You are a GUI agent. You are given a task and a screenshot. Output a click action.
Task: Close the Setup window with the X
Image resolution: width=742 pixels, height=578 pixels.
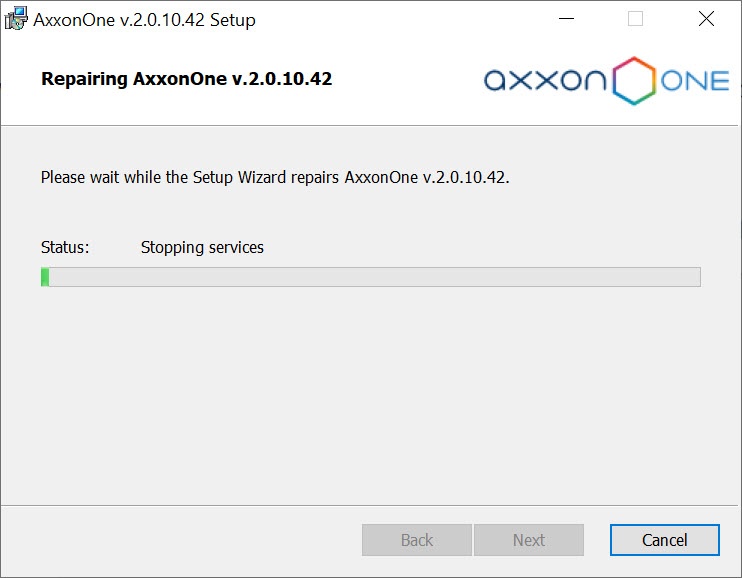tap(706, 19)
